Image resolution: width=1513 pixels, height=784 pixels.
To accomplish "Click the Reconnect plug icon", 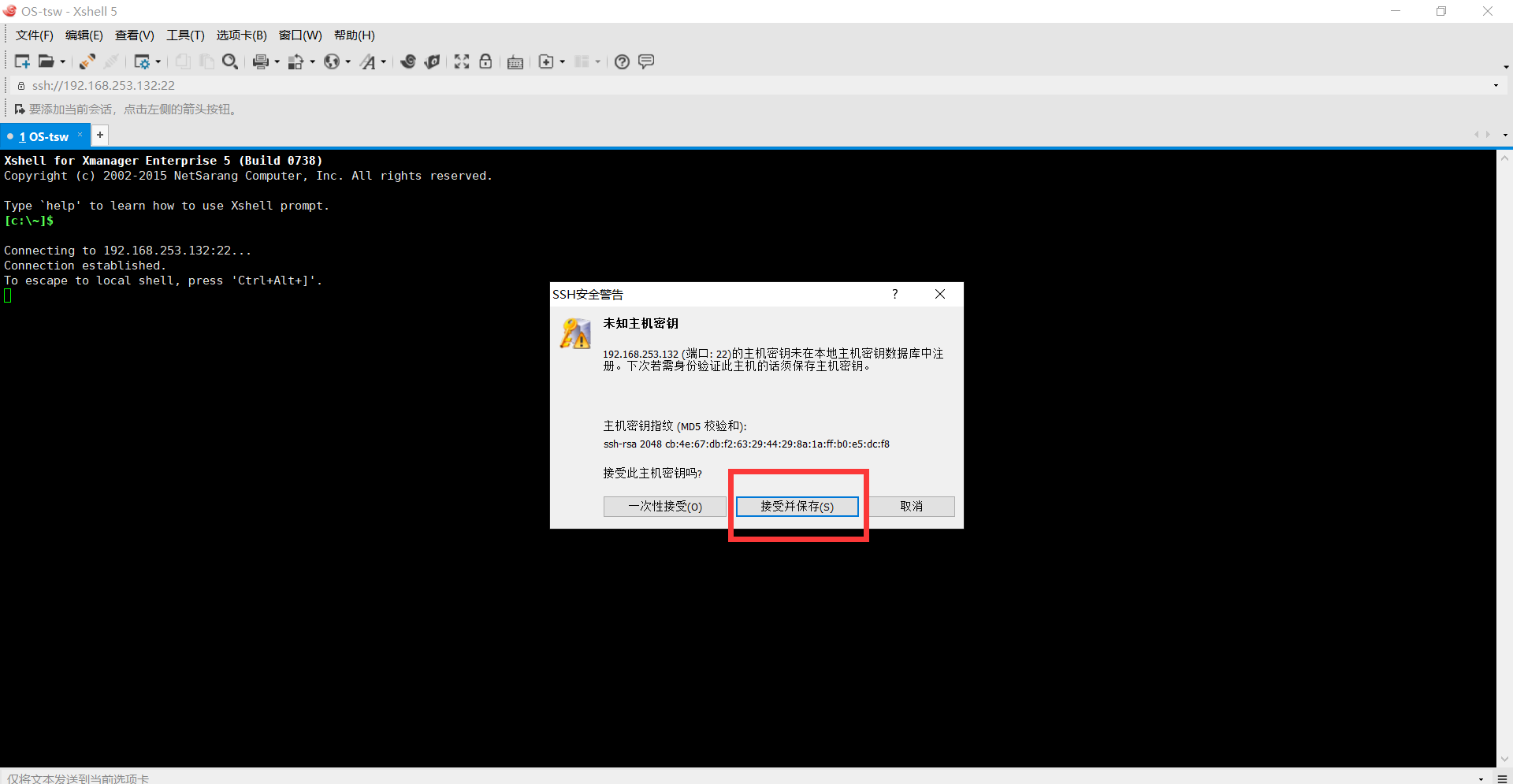I will (x=87, y=61).
